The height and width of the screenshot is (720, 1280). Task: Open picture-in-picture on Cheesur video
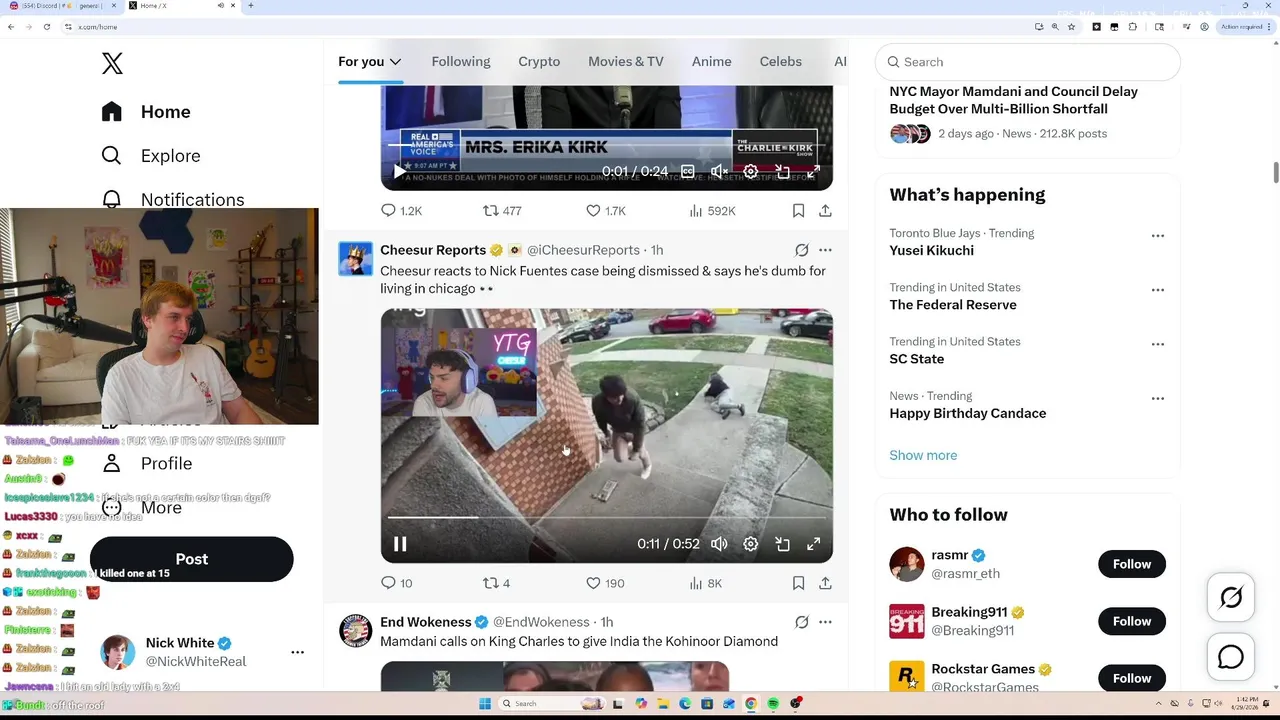[x=783, y=544]
